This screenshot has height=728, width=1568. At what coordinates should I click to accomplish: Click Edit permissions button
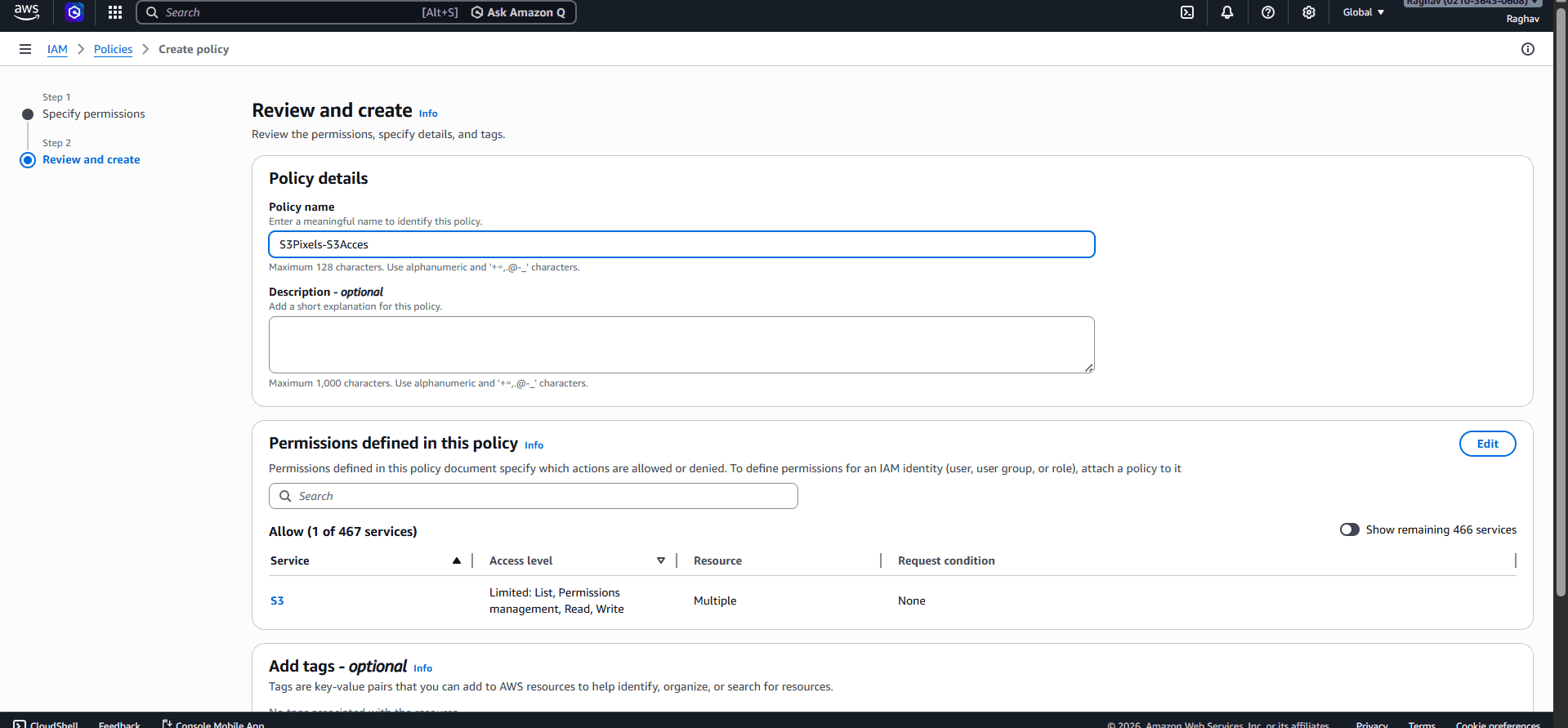1487,444
